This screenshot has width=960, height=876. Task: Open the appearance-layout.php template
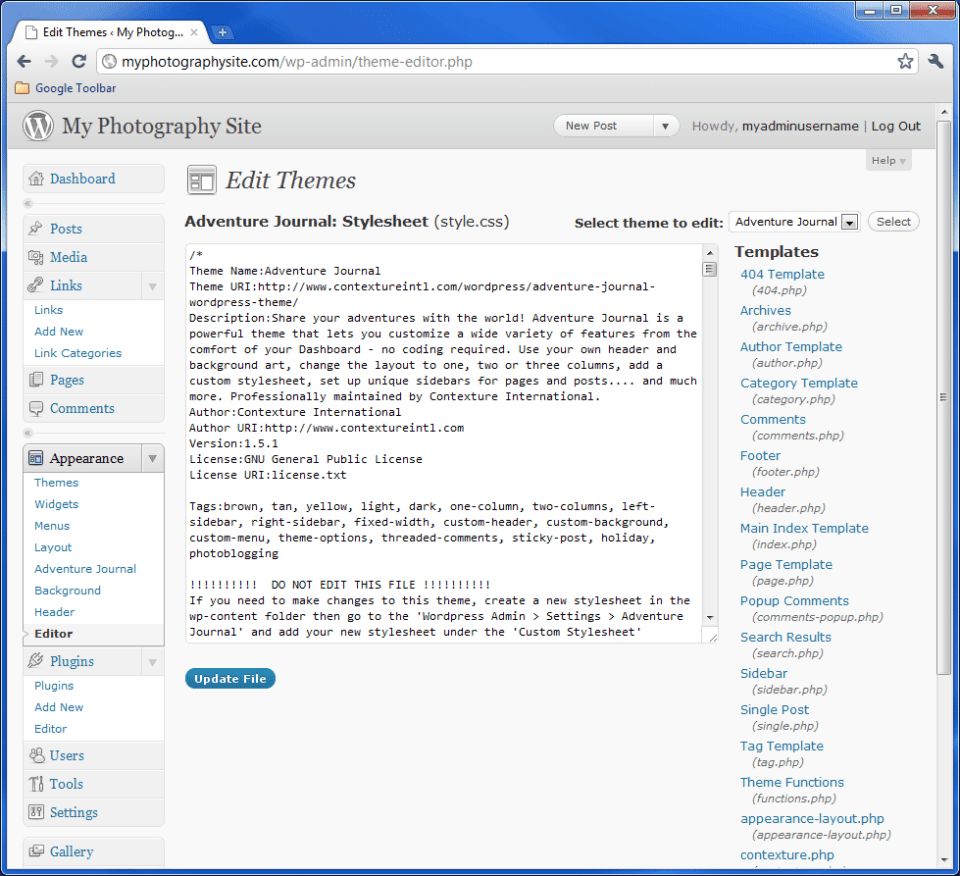[x=812, y=818]
